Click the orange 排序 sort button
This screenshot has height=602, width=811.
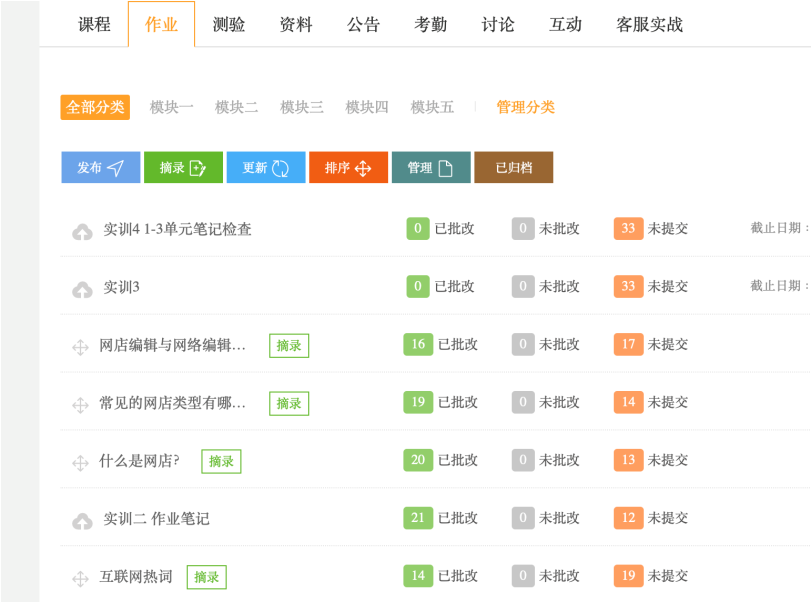(348, 168)
